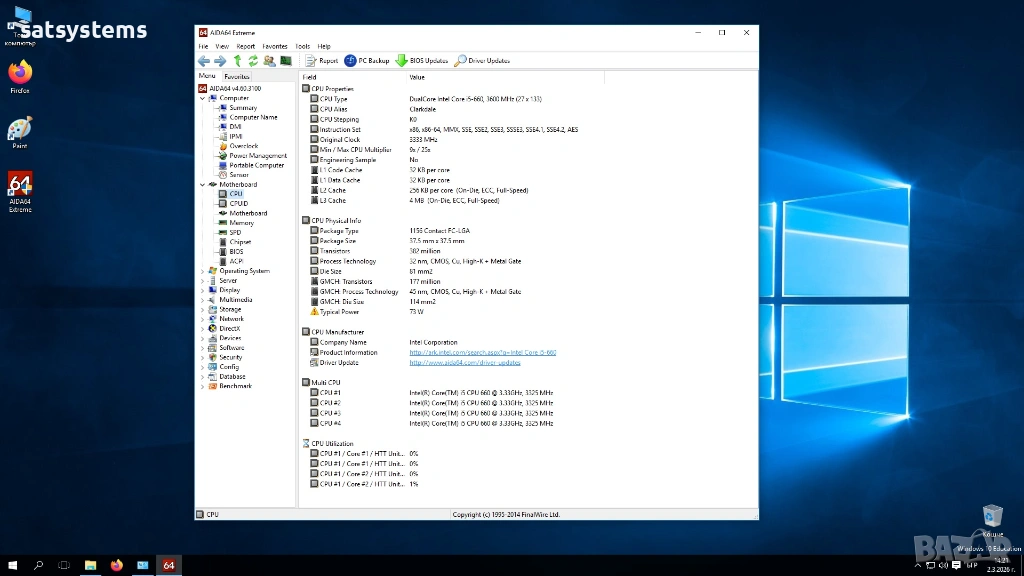Expand the Operating System tree node

tap(202, 271)
